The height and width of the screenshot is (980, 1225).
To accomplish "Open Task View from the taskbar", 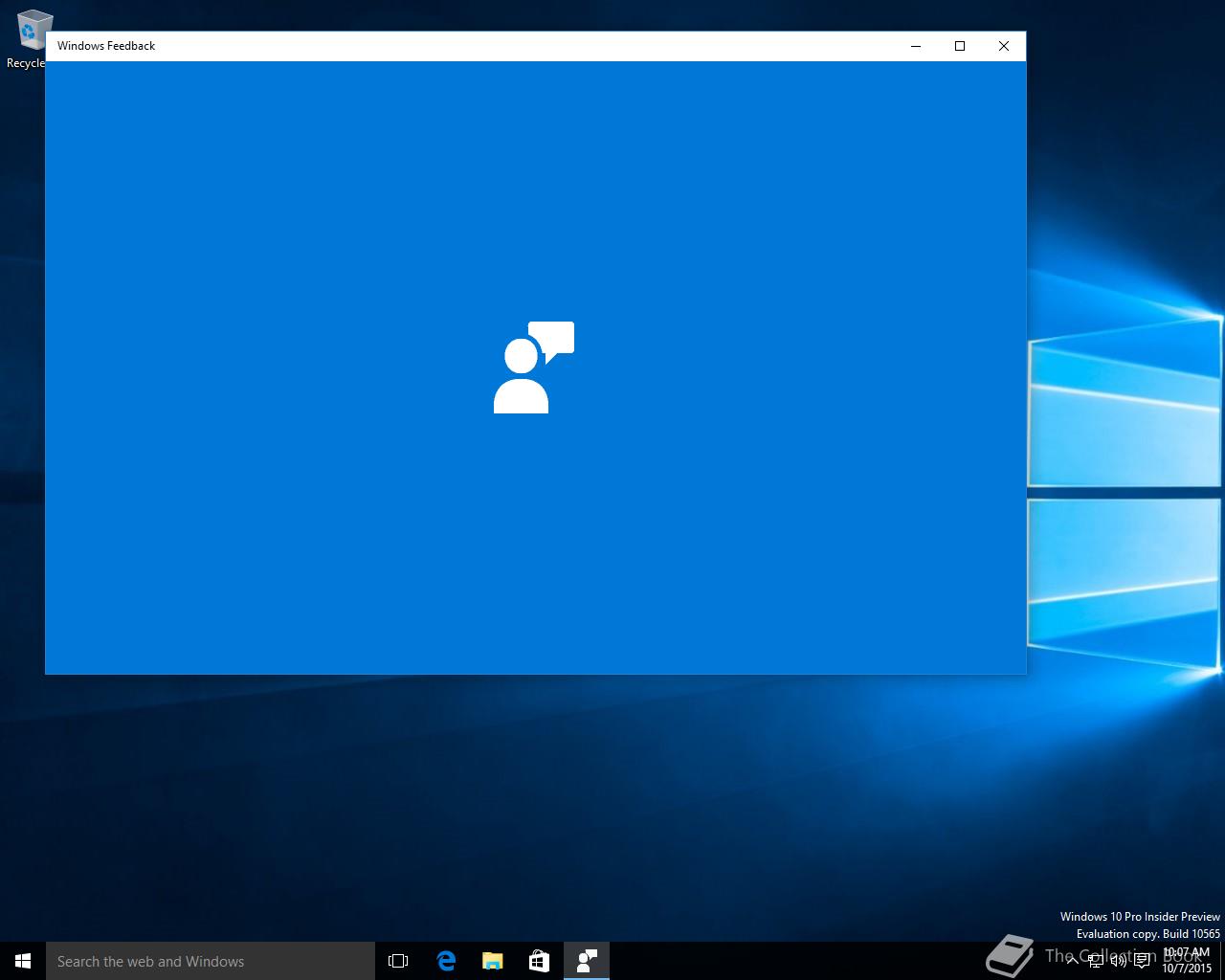I will (x=398, y=961).
